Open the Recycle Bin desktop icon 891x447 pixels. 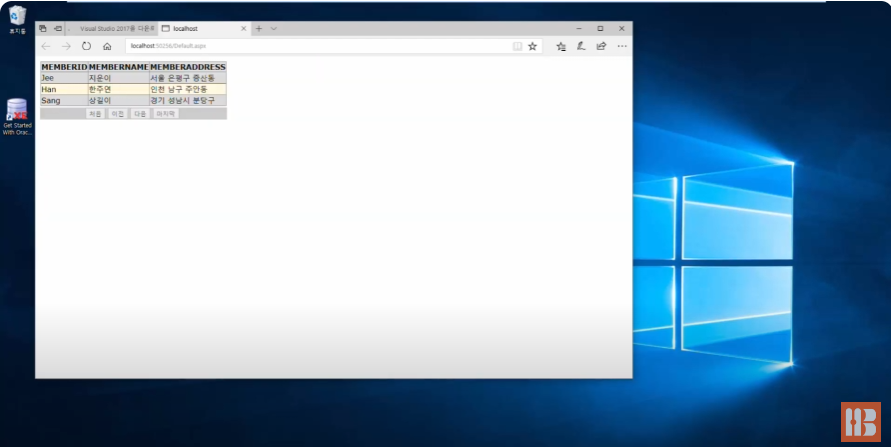[17, 19]
